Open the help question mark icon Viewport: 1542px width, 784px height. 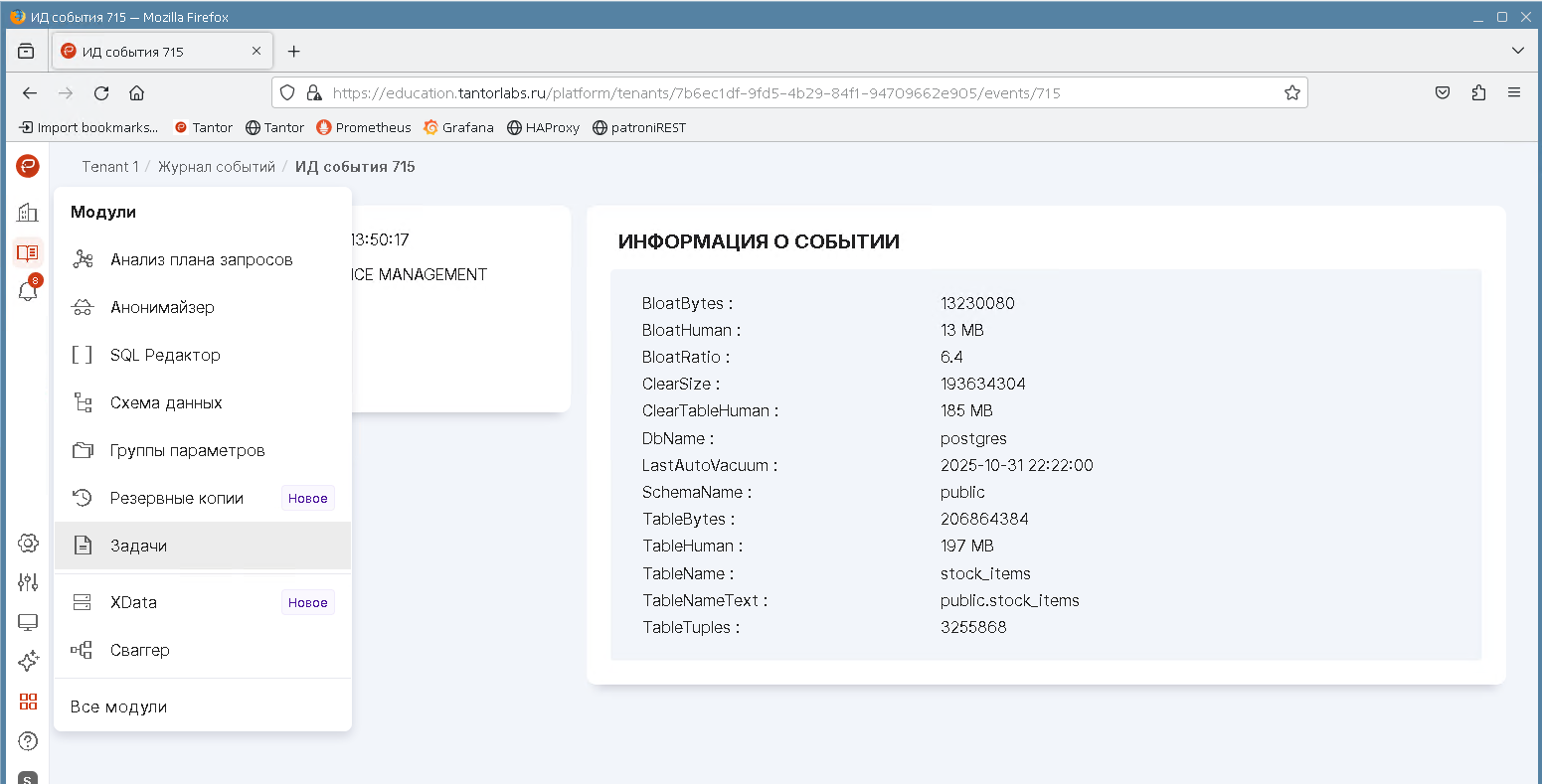(x=28, y=741)
